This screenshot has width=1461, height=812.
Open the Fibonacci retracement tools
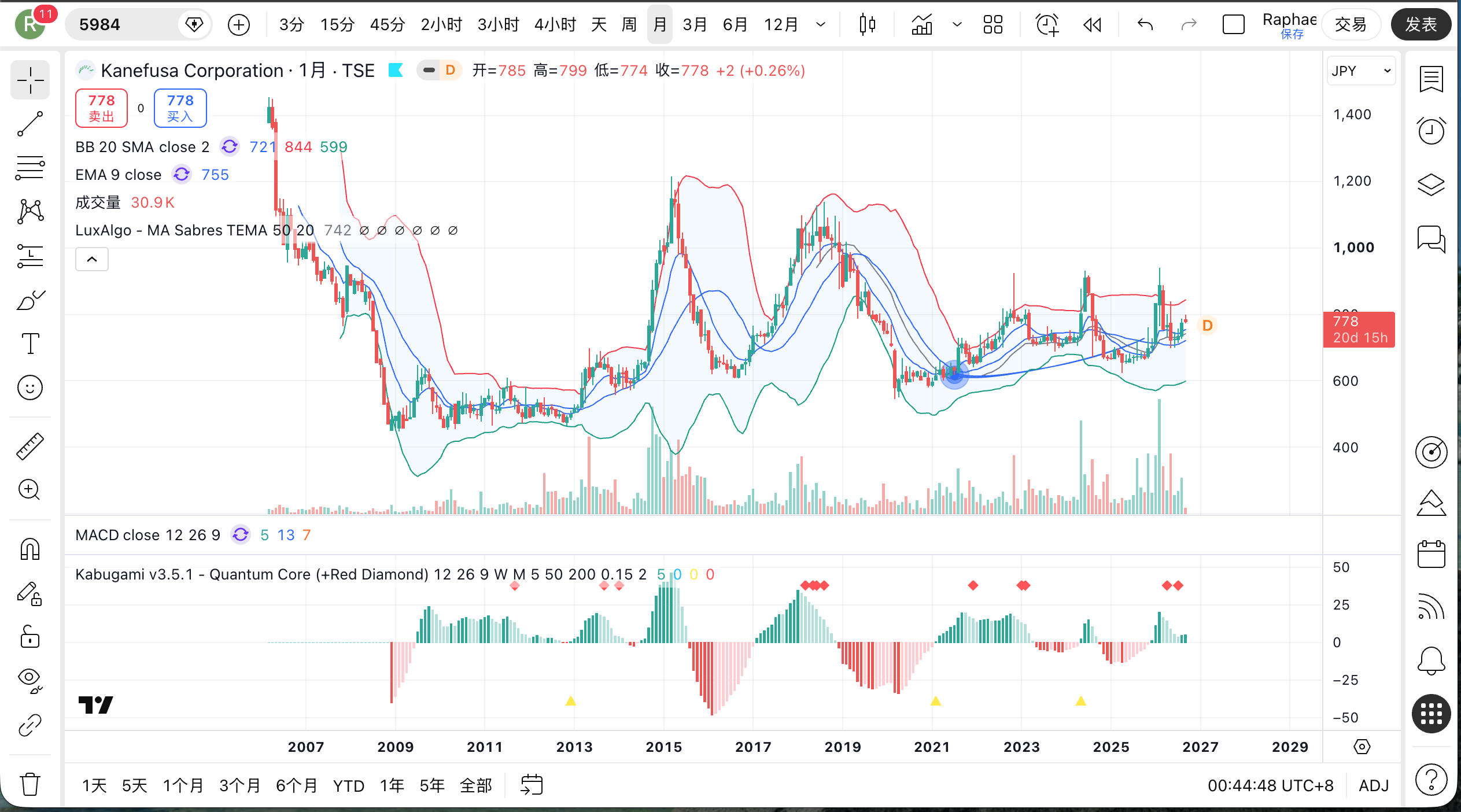[30, 168]
